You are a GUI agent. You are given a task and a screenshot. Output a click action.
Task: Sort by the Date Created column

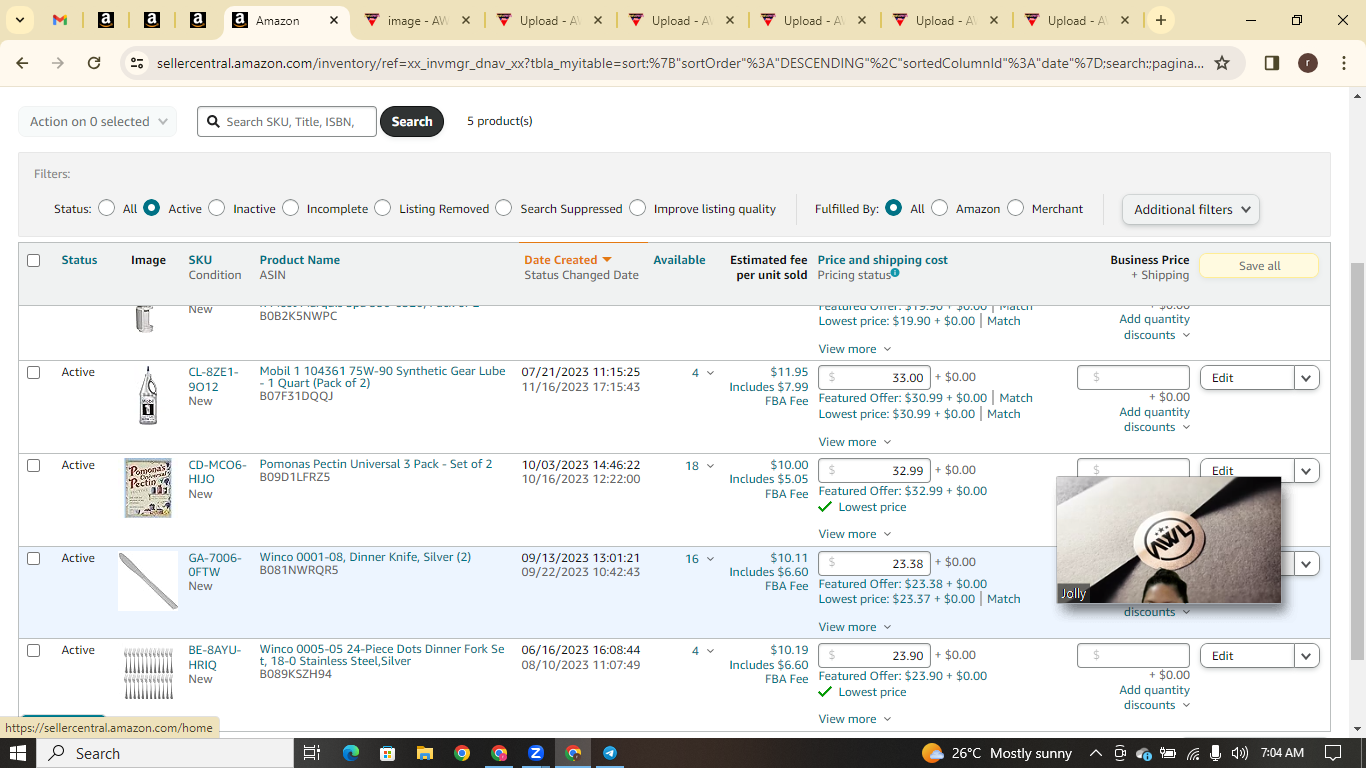tap(567, 260)
